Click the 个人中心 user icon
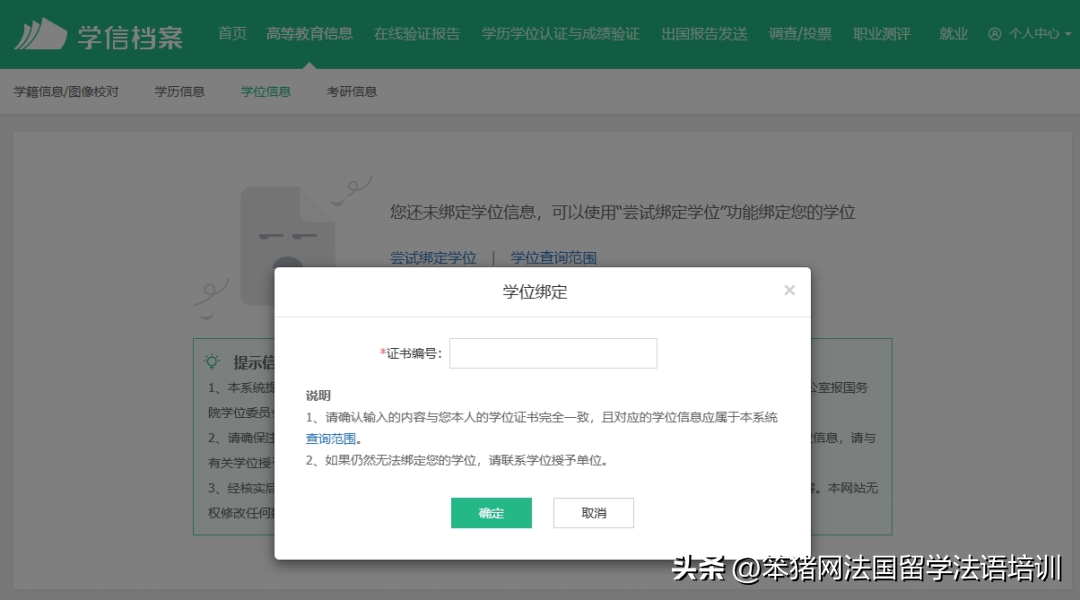The image size is (1080, 600). coord(994,34)
